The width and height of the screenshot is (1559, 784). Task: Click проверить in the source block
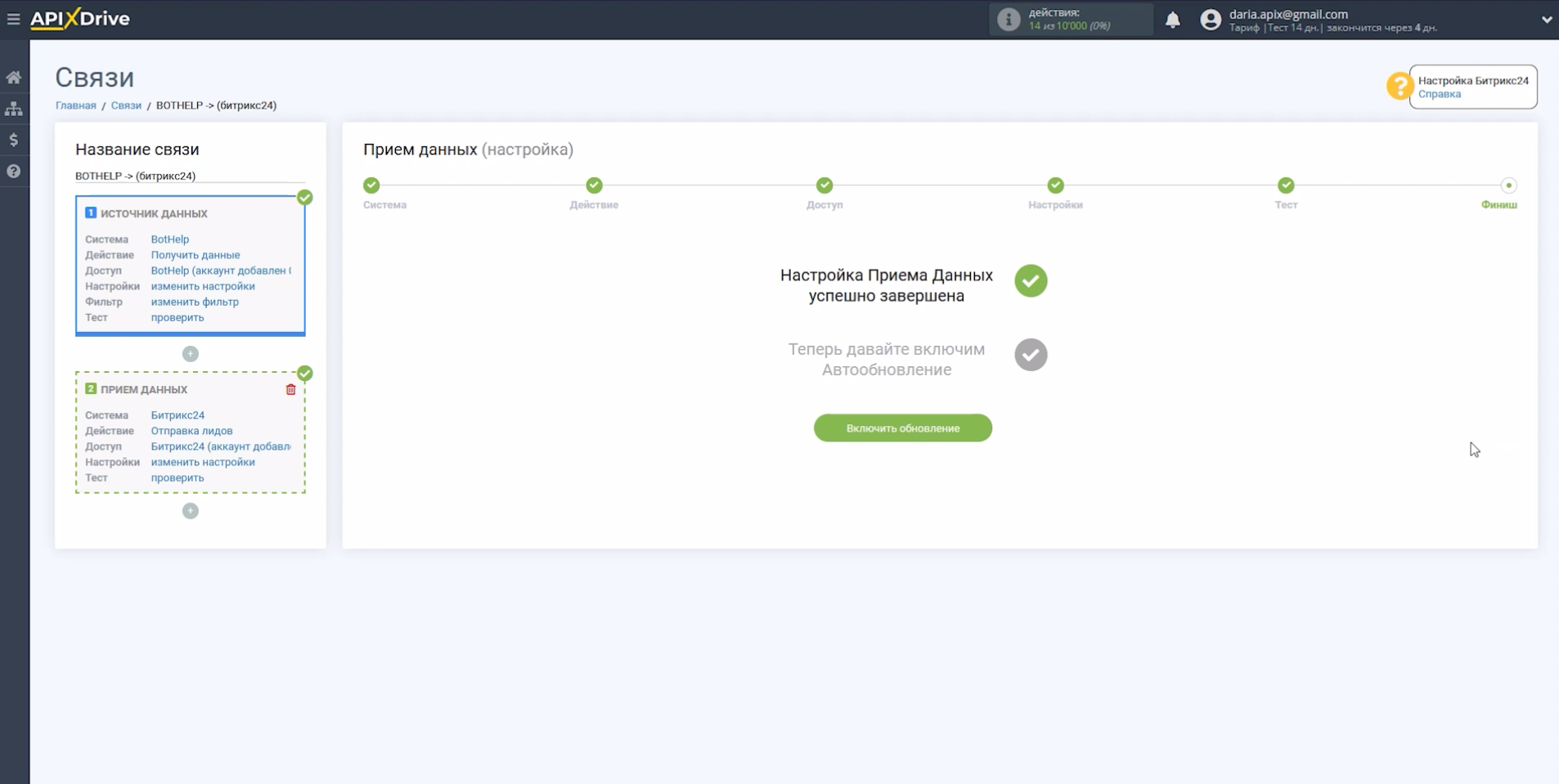point(177,317)
